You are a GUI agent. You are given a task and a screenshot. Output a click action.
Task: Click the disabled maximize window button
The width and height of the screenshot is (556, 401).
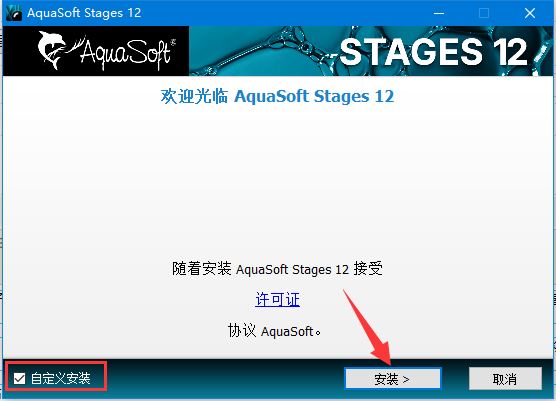pyautogui.click(x=484, y=13)
